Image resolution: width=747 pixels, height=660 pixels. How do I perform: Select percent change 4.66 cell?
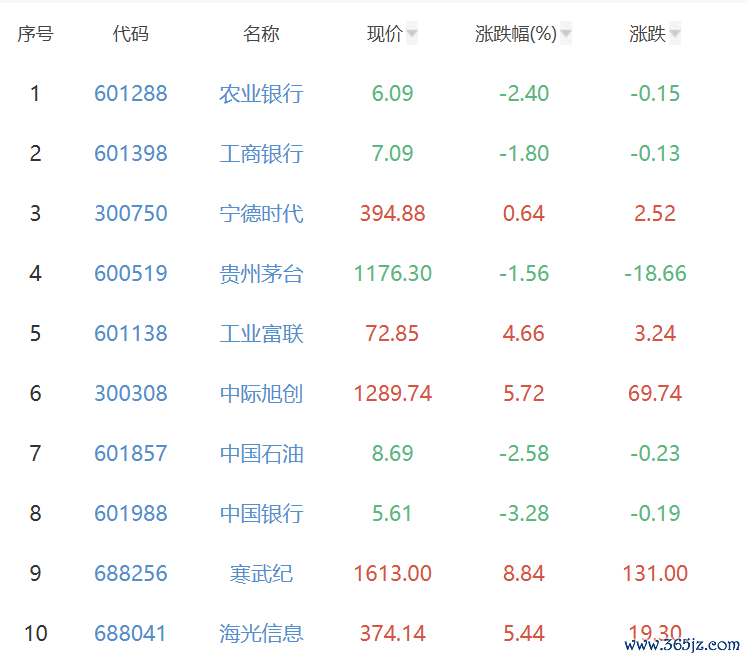[524, 334]
